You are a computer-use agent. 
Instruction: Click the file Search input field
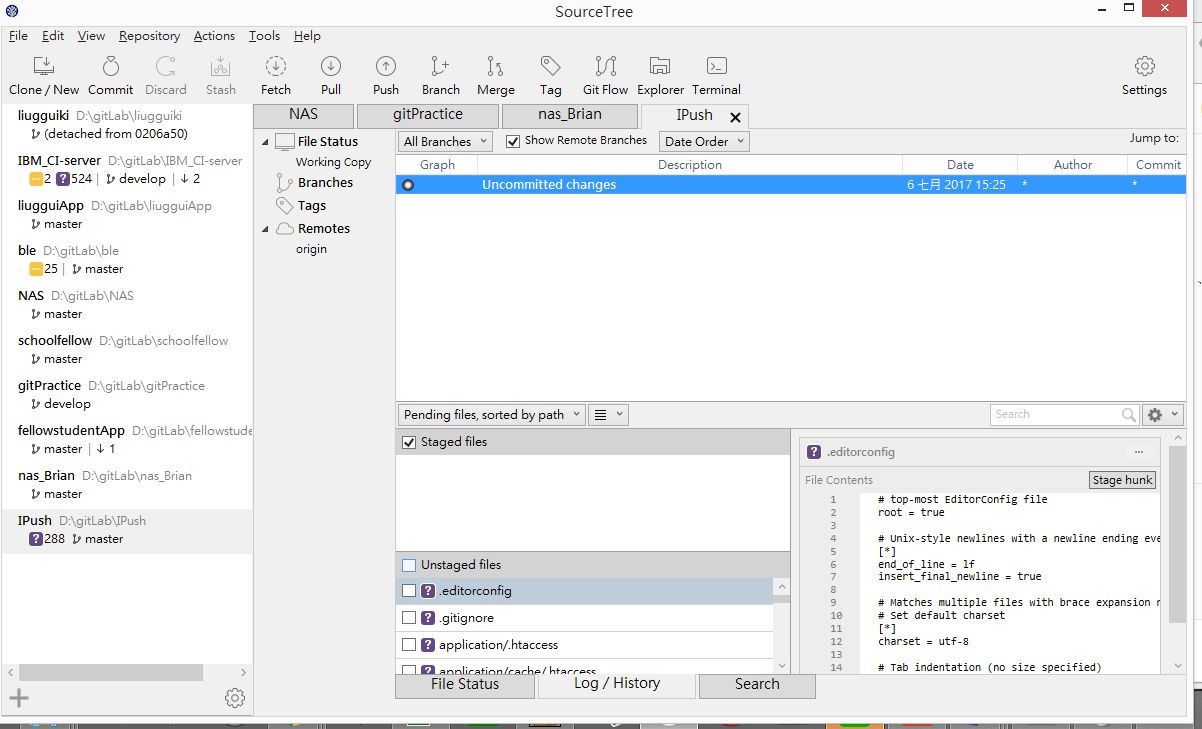(x=1055, y=415)
